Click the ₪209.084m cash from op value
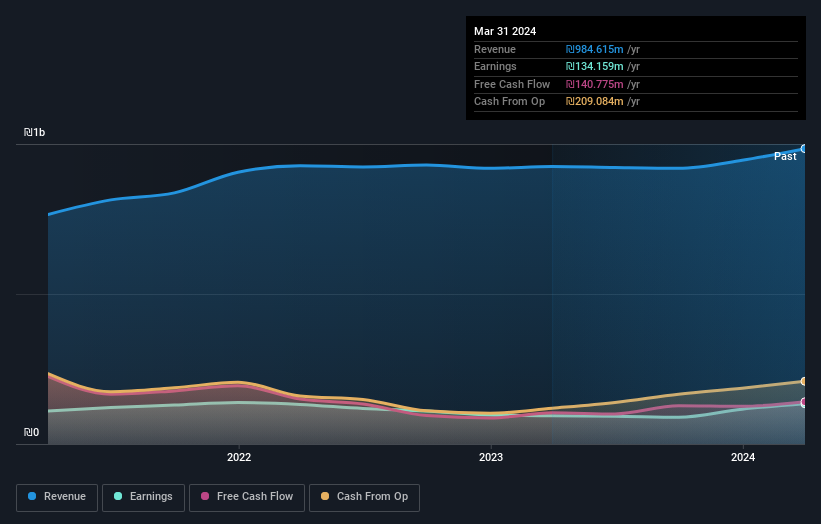This screenshot has height=524, width=821. click(594, 102)
